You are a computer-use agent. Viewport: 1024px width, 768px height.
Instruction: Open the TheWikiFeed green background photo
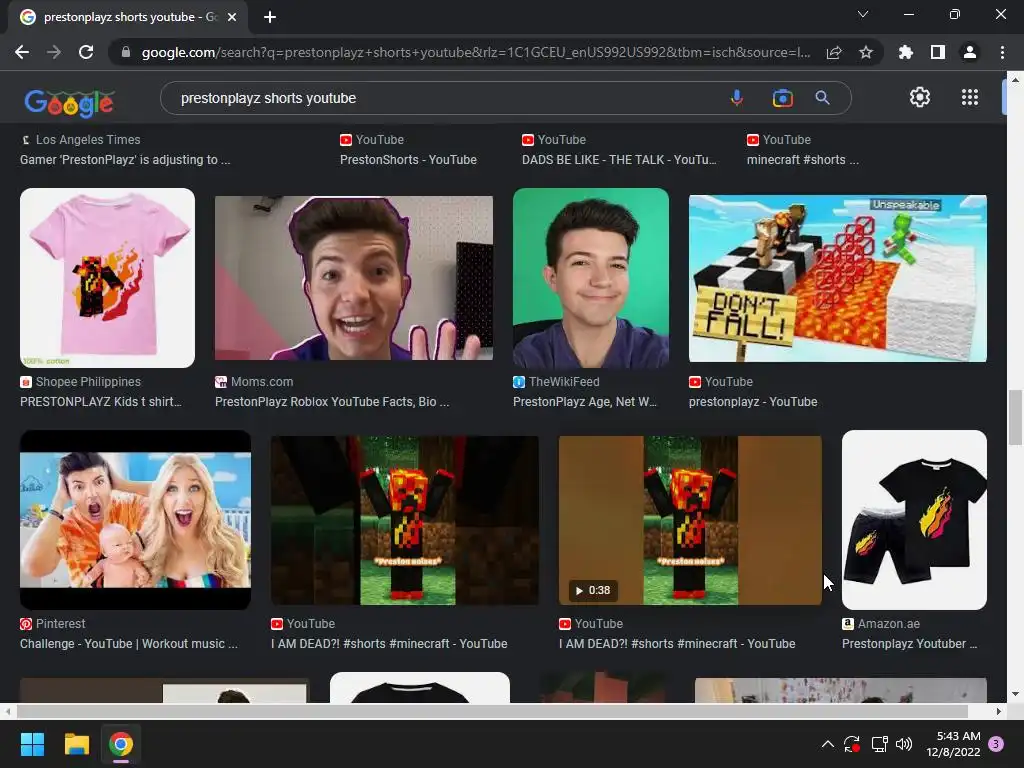(x=590, y=278)
